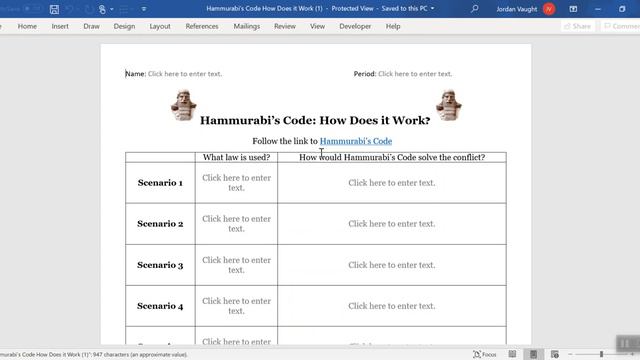Switch to the Design tab
Image resolution: width=640 pixels, height=360 pixels.
124,26
